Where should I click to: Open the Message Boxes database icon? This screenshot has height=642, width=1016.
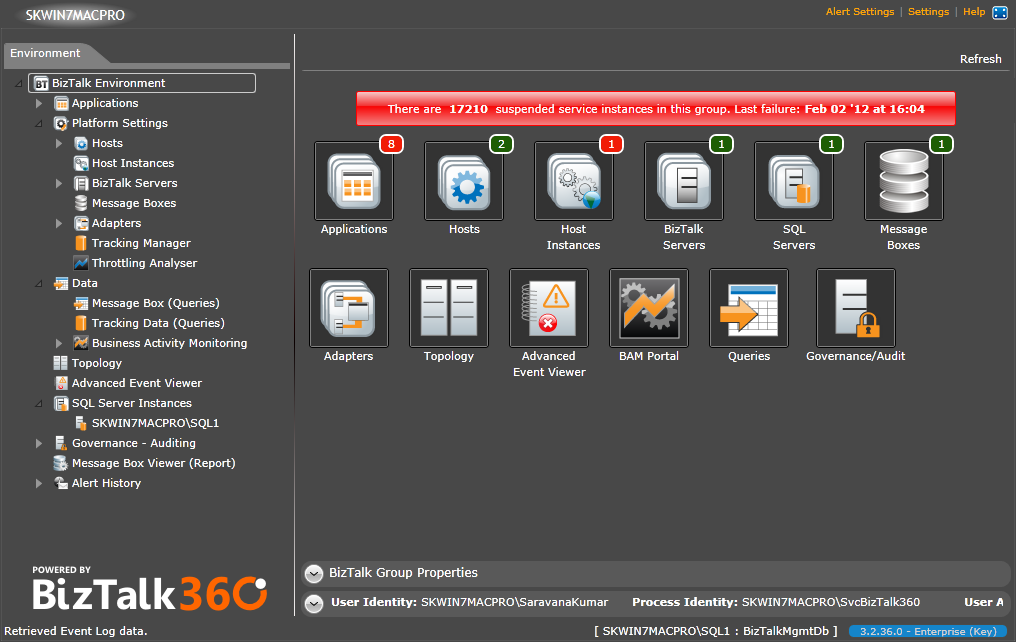click(904, 181)
